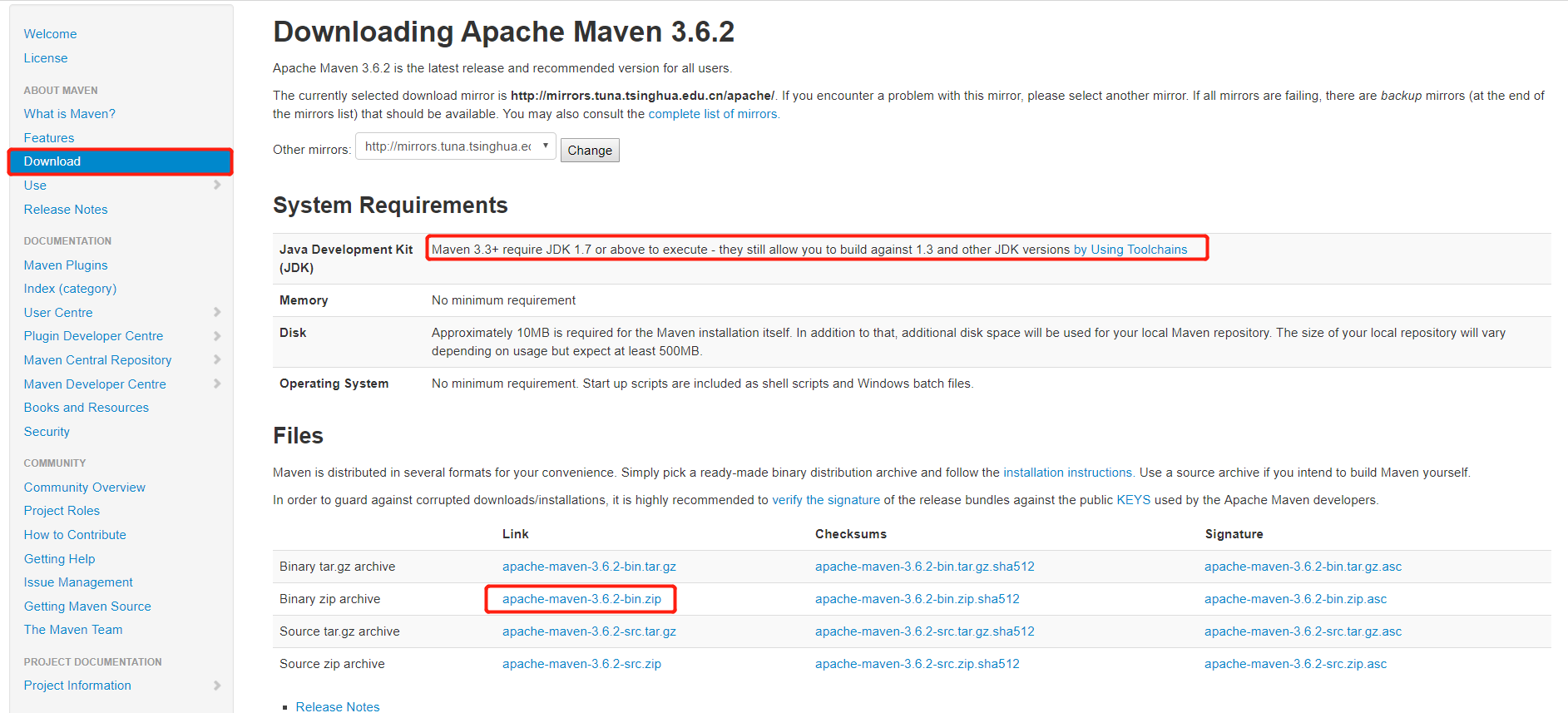Image resolution: width=1568 pixels, height=713 pixels.
Task: Open complete list of mirrors link
Action: 713,114
